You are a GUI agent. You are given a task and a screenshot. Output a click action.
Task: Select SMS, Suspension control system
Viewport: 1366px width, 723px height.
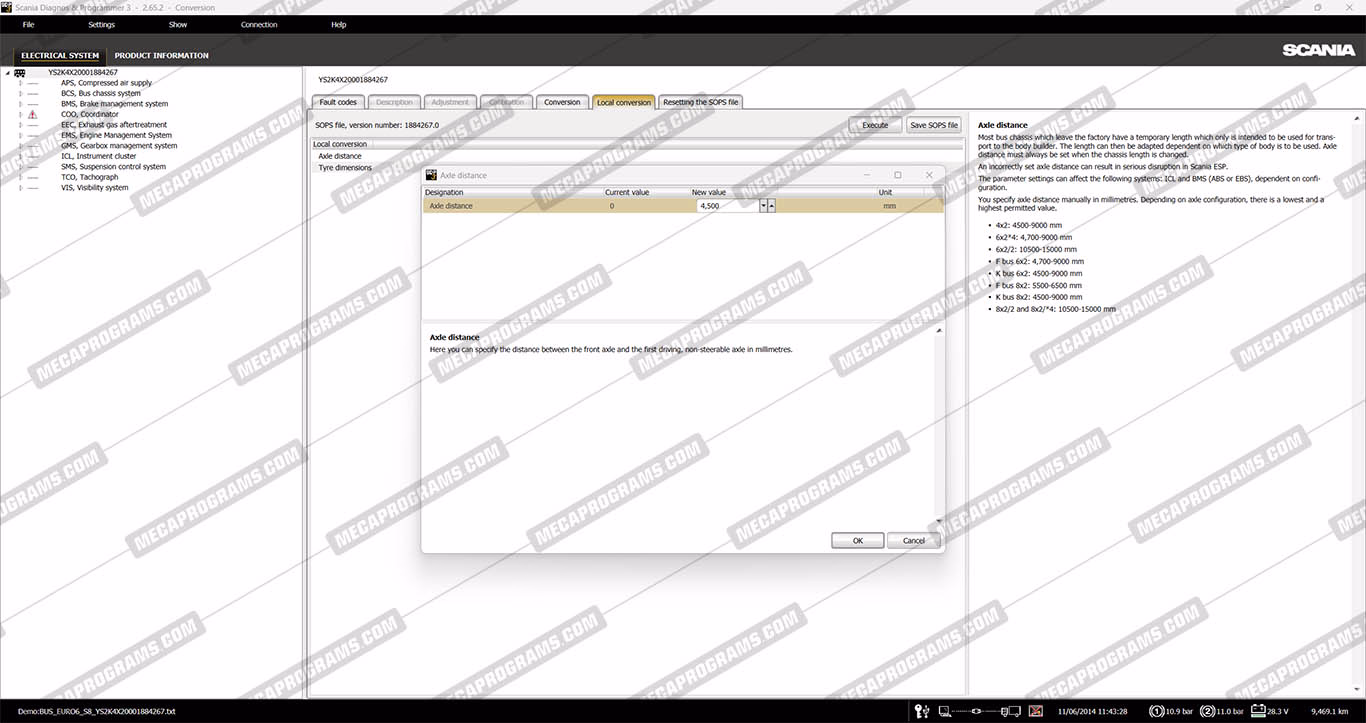pos(113,167)
